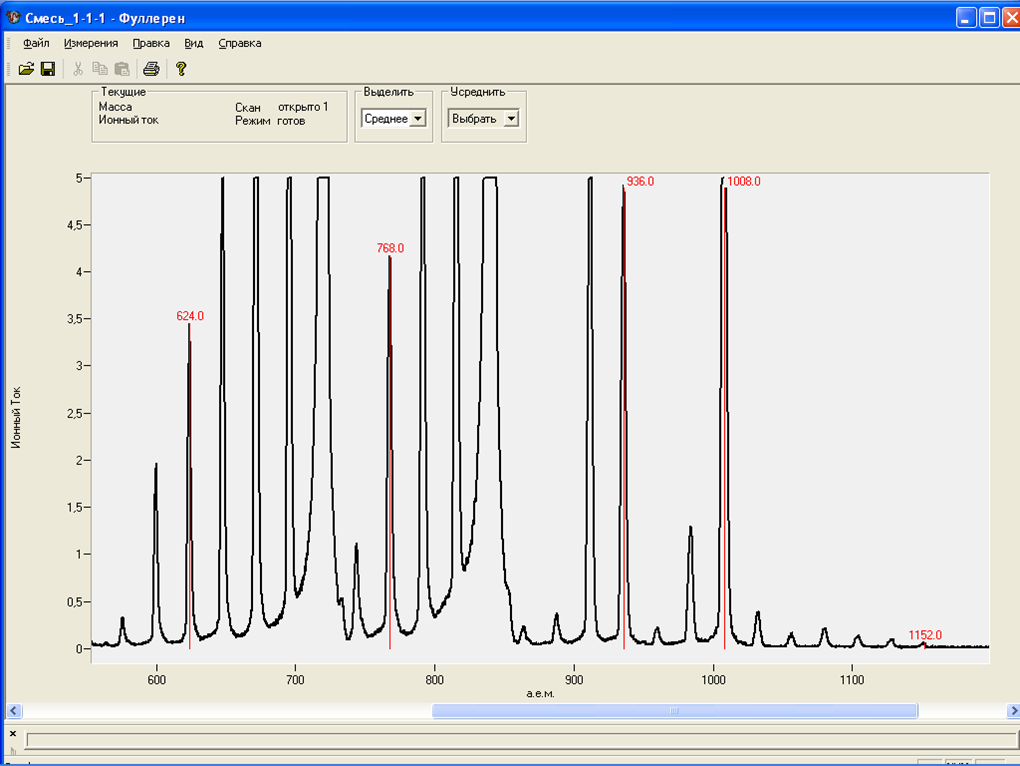1020x766 pixels.
Task: Click the Cut scissors icon
Action: pyautogui.click(x=78, y=69)
